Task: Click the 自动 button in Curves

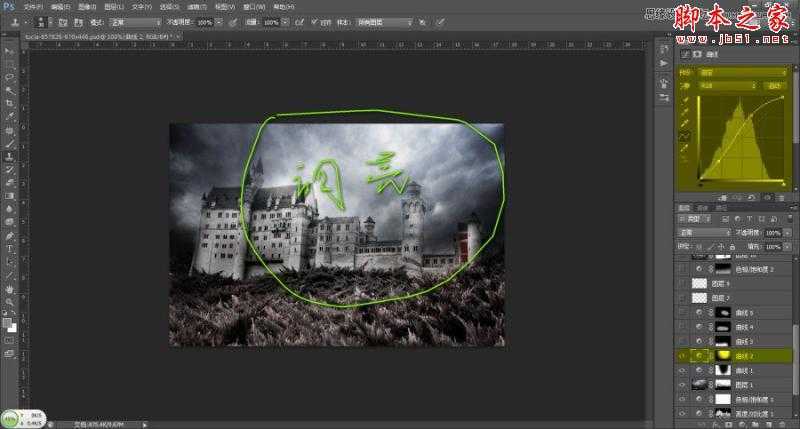Action: (774, 86)
